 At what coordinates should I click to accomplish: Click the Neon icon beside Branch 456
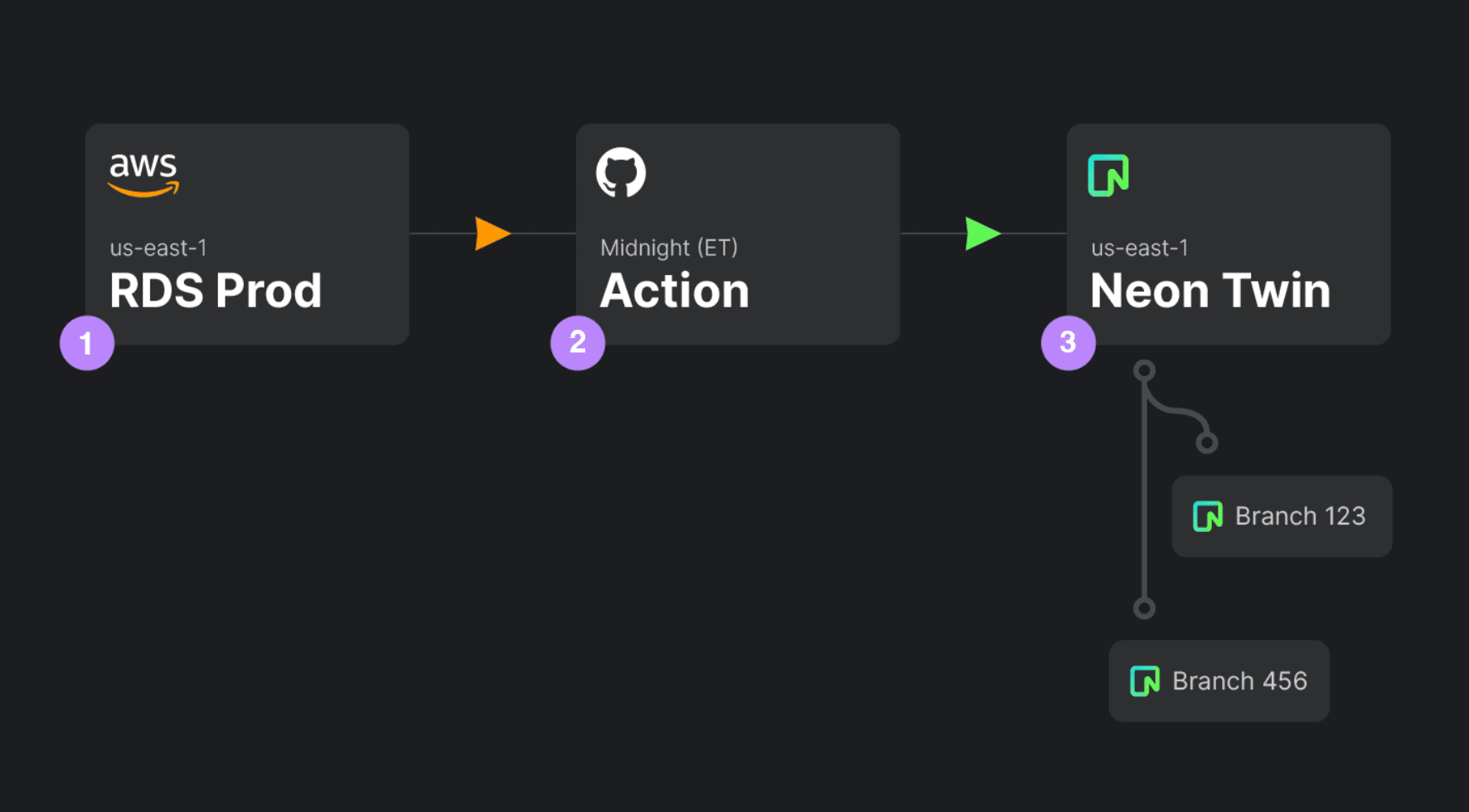(1145, 681)
